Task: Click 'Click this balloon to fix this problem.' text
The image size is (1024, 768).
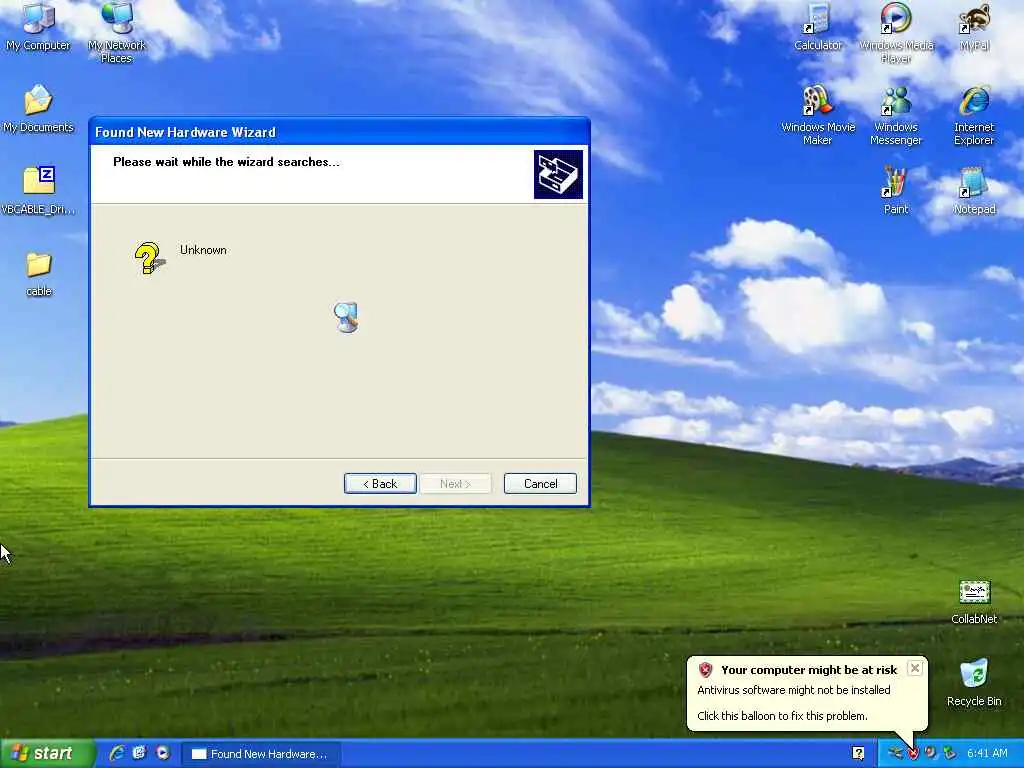Action: click(782, 716)
